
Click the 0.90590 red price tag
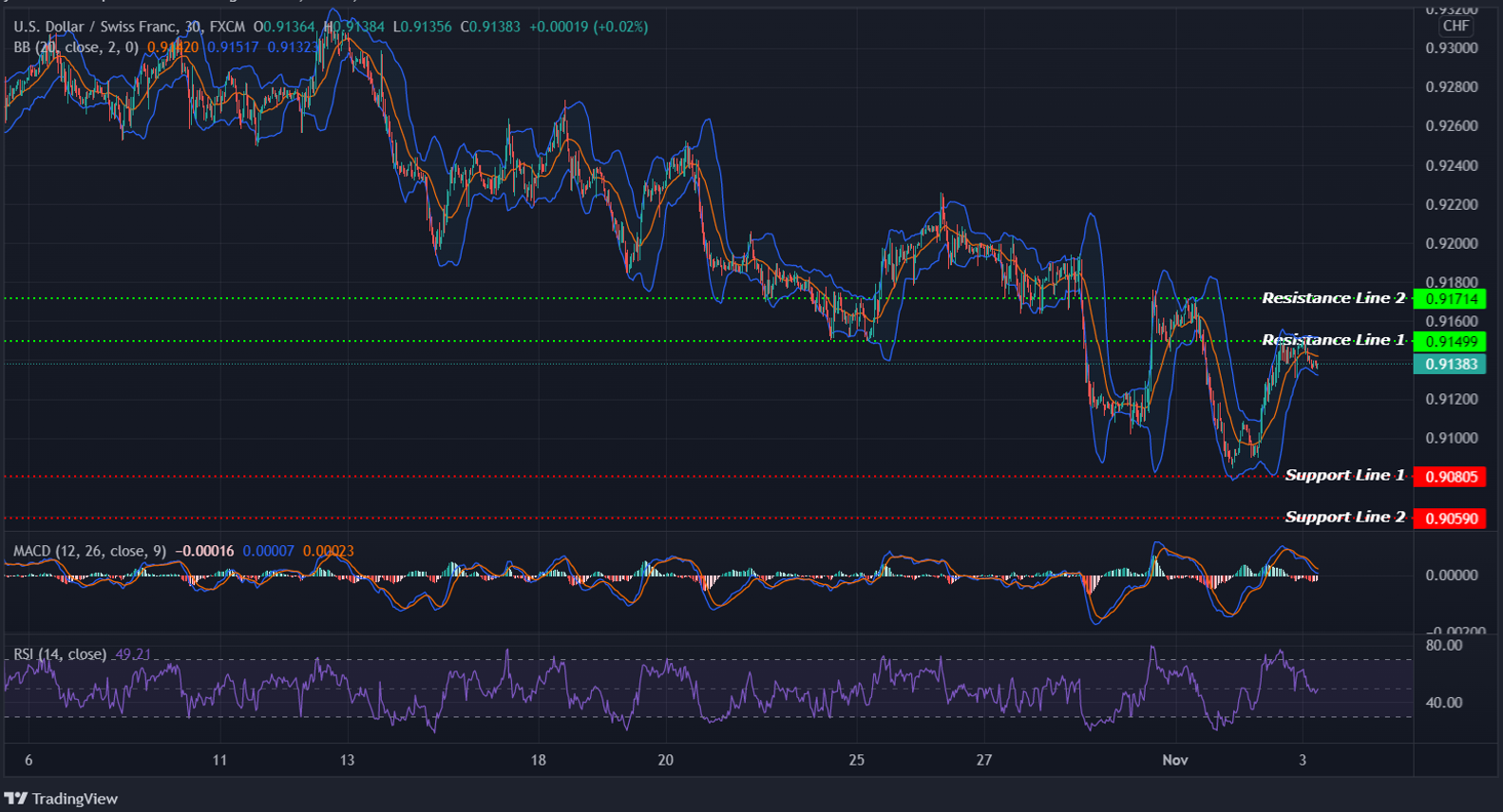pyautogui.click(x=1450, y=519)
